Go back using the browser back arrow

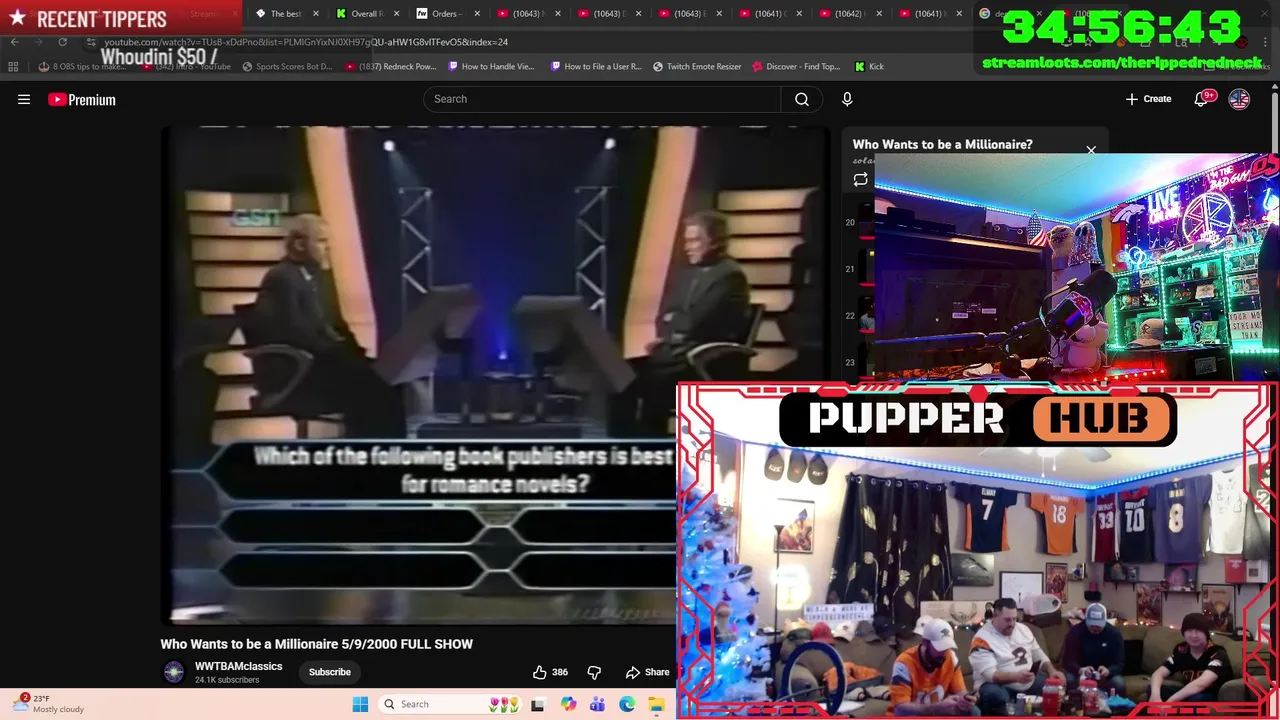[x=14, y=42]
